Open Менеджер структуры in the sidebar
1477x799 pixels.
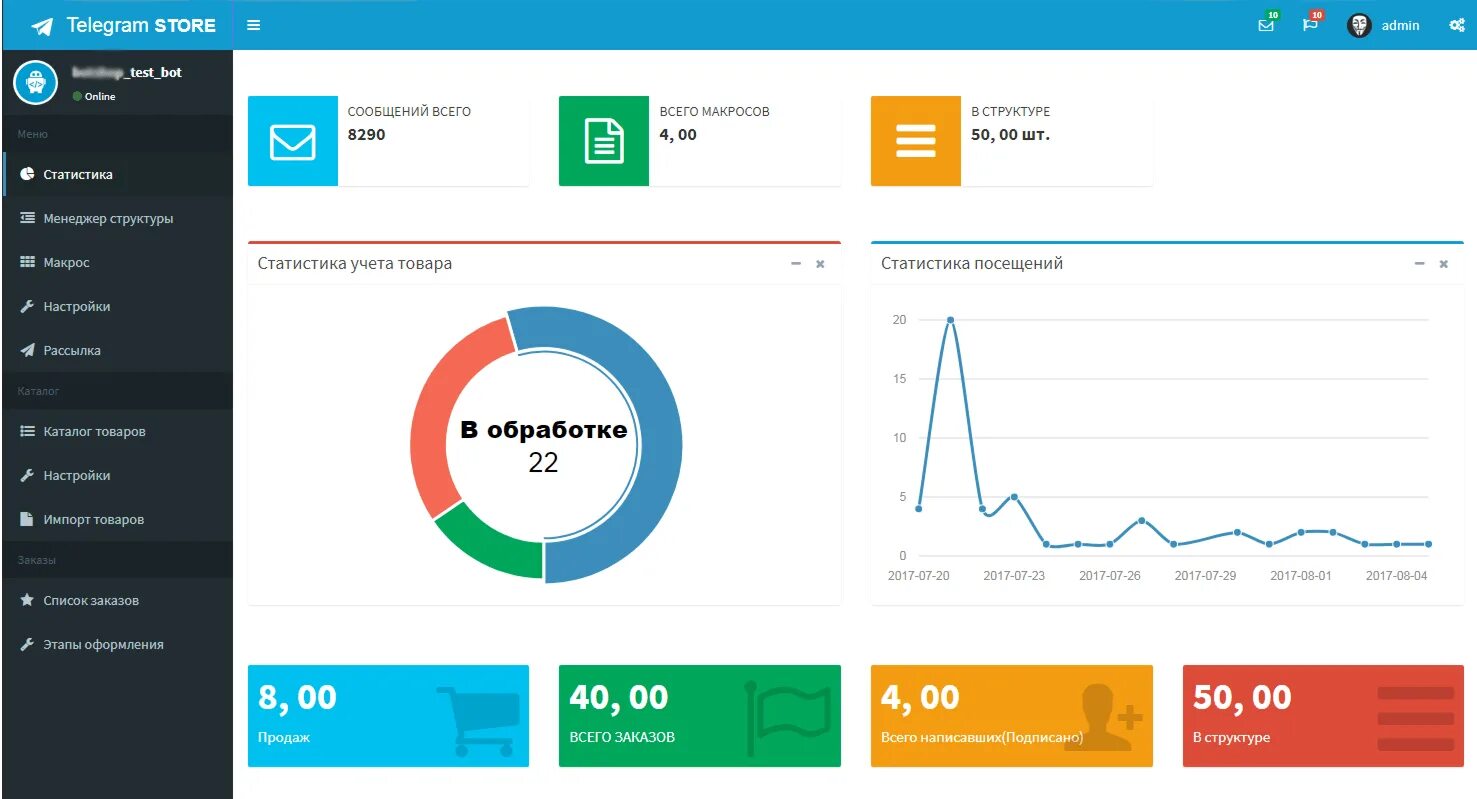[117, 218]
